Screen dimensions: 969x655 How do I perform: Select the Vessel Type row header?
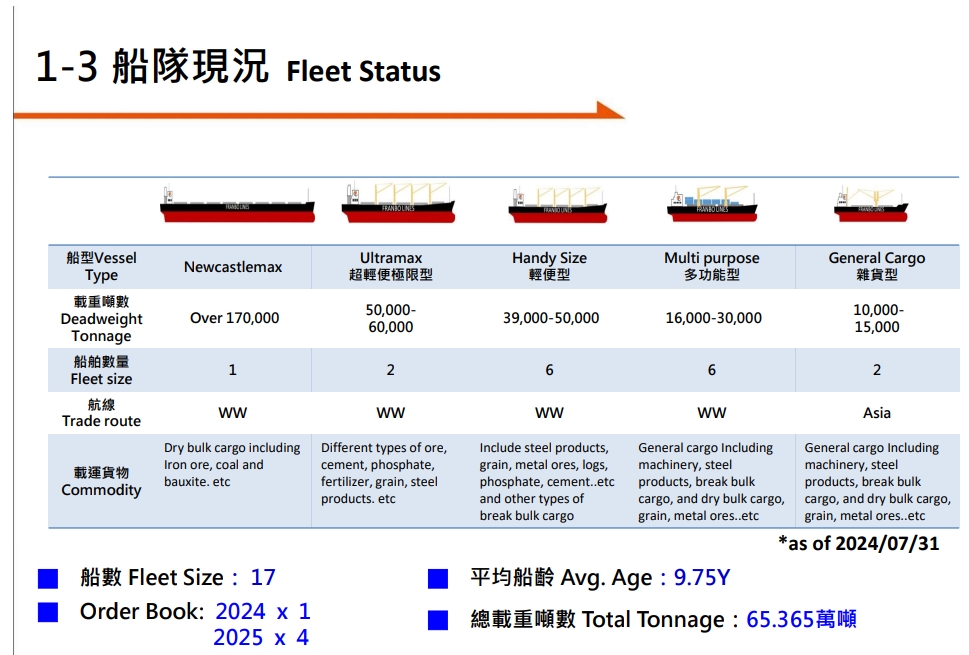(x=101, y=266)
